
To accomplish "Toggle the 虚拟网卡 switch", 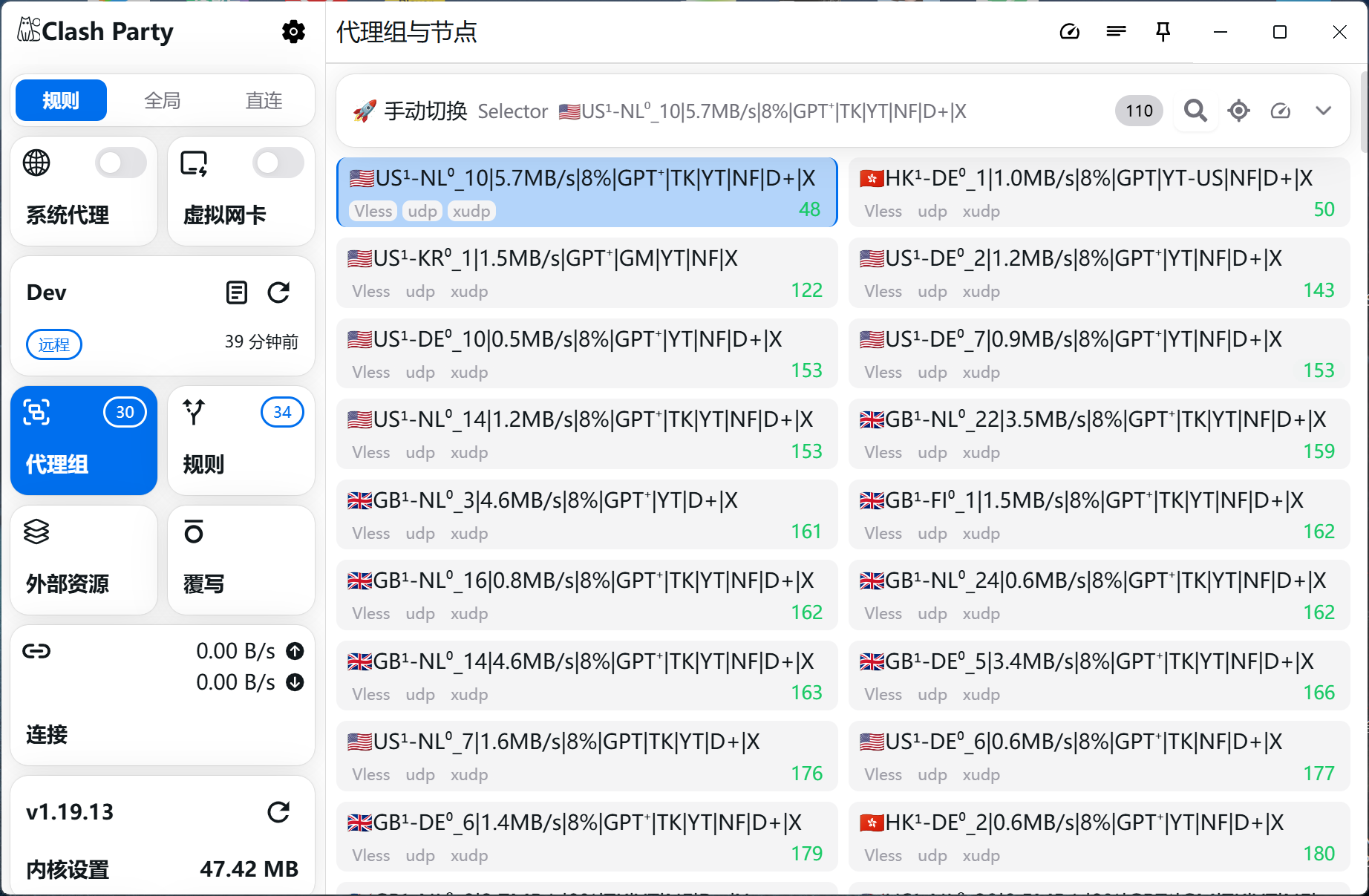I will click(x=278, y=163).
